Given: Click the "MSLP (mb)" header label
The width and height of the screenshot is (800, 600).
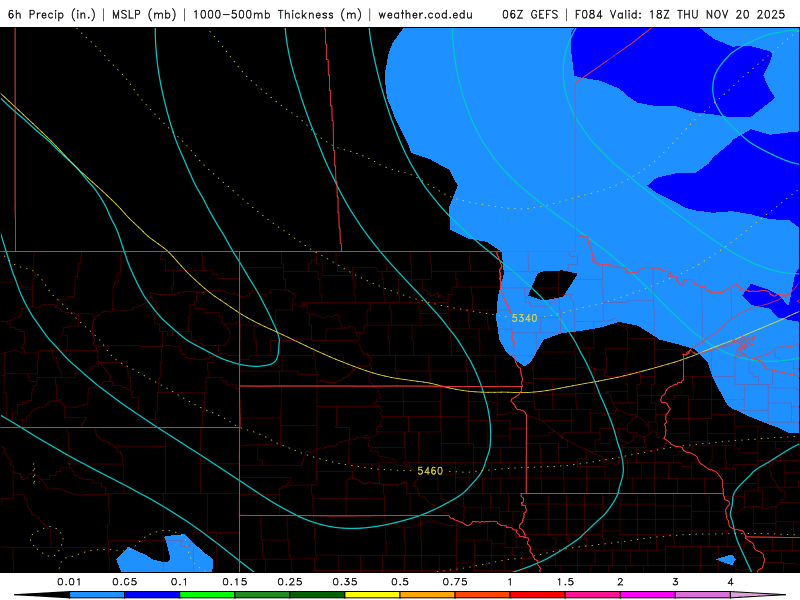Looking at the screenshot, I should (x=144, y=14).
